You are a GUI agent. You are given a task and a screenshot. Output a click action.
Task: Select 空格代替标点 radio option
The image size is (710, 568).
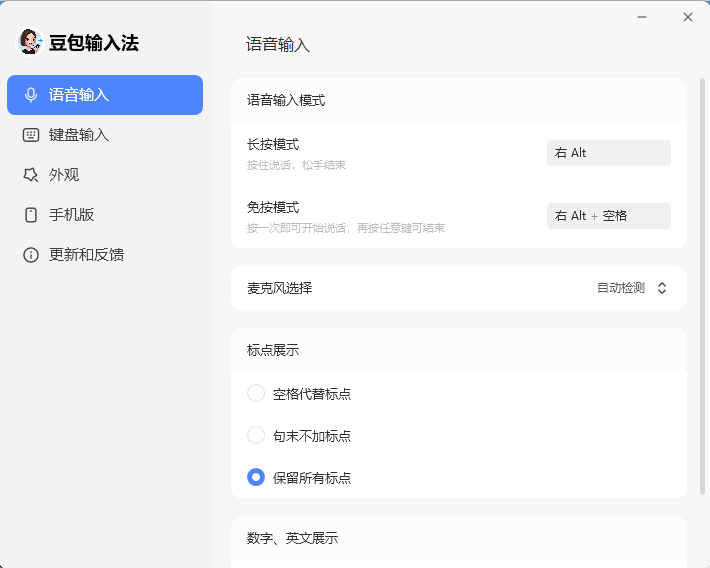[256, 393]
